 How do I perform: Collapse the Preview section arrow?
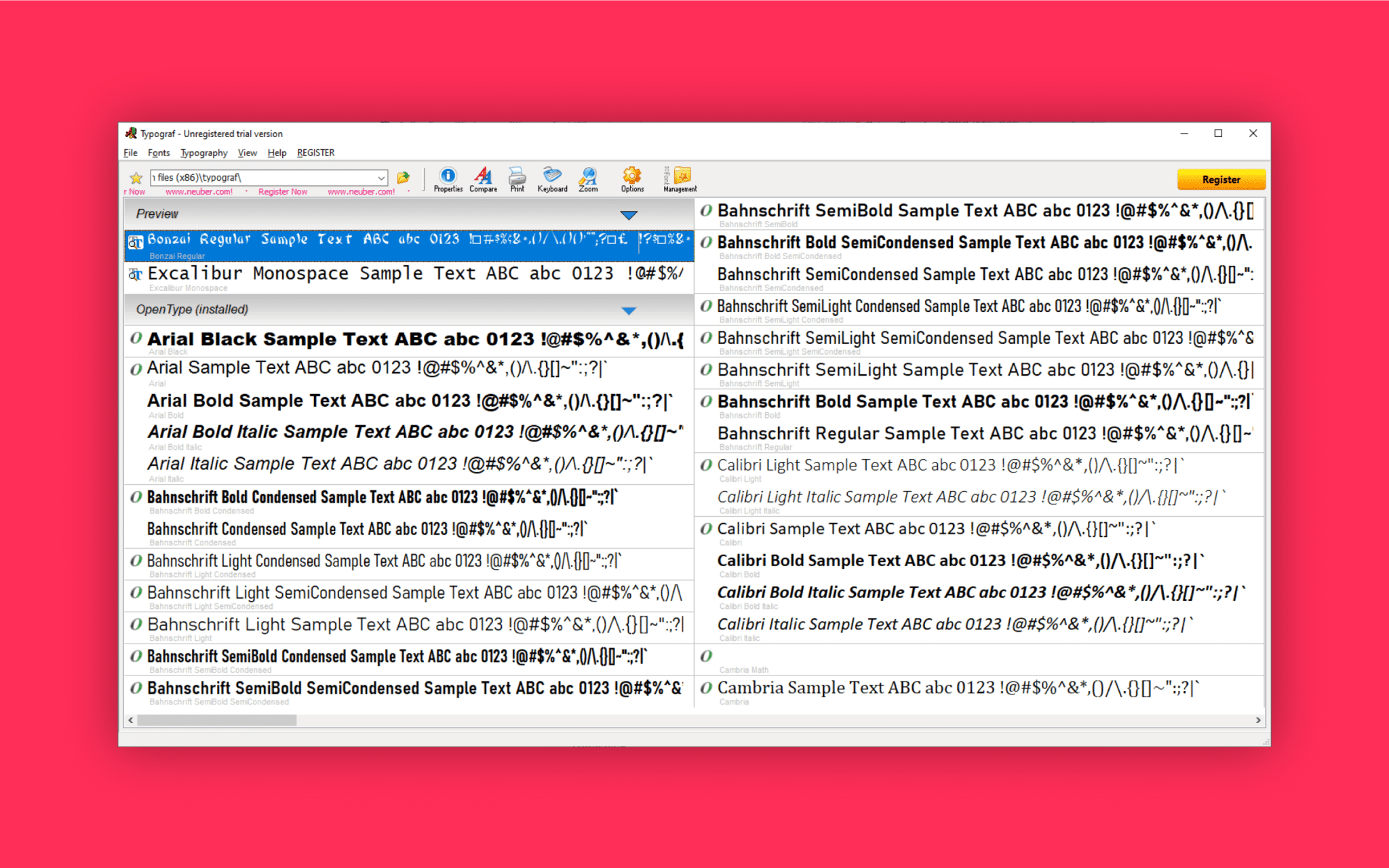click(629, 215)
